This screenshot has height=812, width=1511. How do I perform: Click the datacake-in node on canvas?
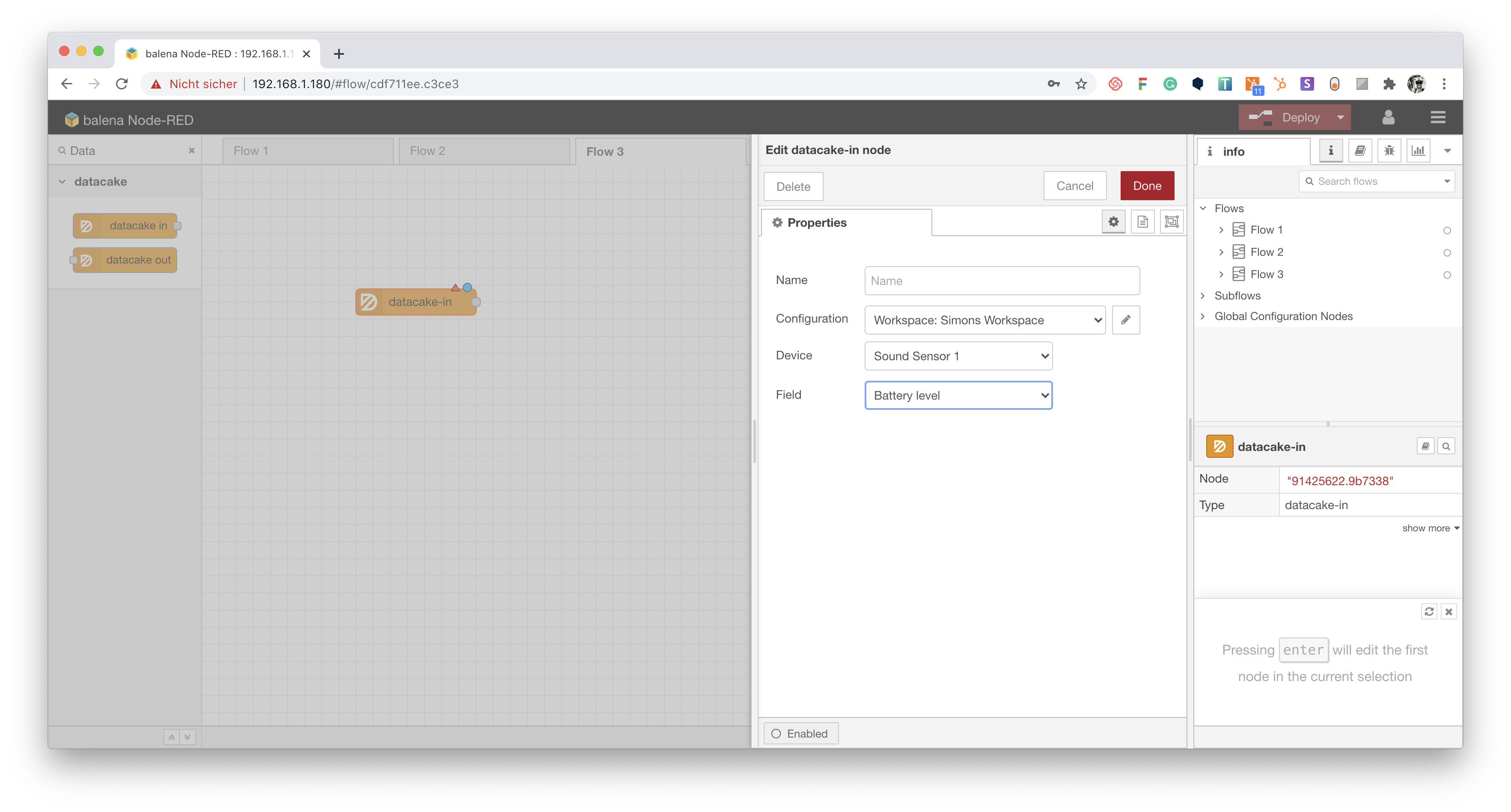pos(417,302)
